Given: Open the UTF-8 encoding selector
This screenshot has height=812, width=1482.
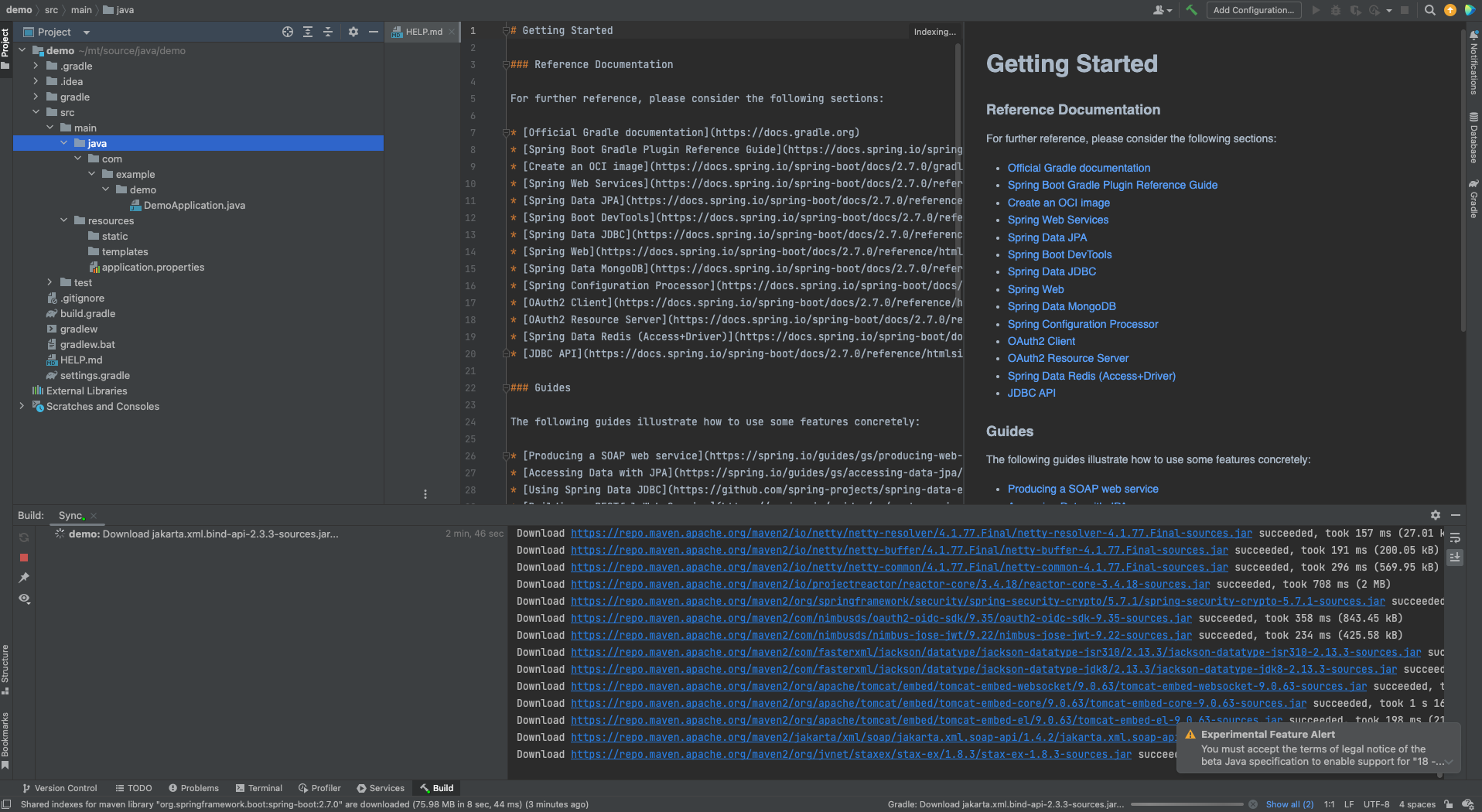Looking at the screenshot, I should coord(1376,804).
